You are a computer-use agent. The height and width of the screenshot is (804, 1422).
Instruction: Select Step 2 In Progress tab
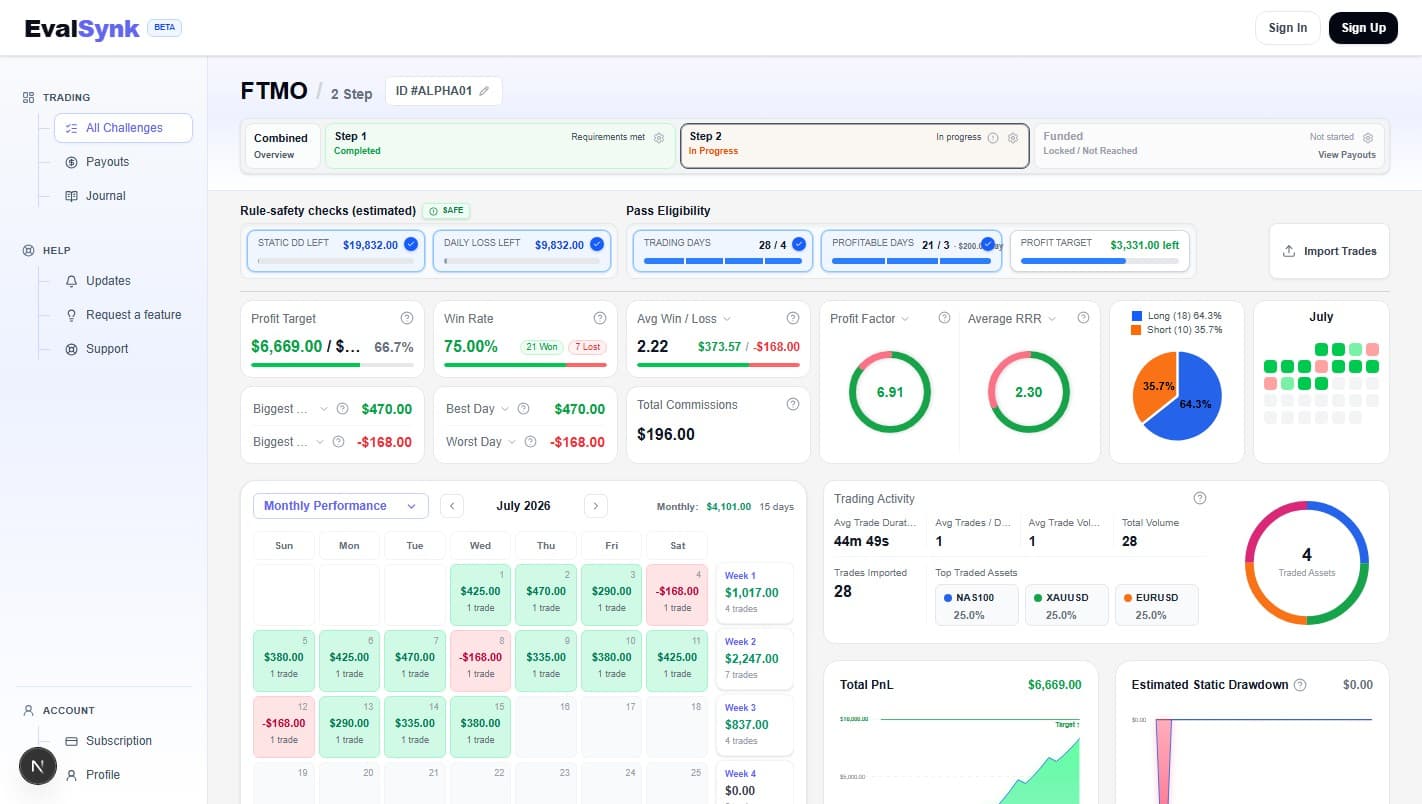pos(854,146)
